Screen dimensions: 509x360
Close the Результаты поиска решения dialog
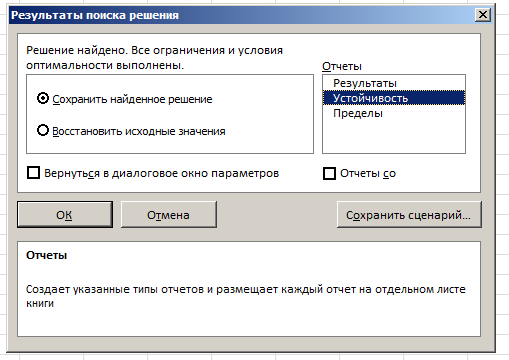pyautogui.click(x=483, y=15)
